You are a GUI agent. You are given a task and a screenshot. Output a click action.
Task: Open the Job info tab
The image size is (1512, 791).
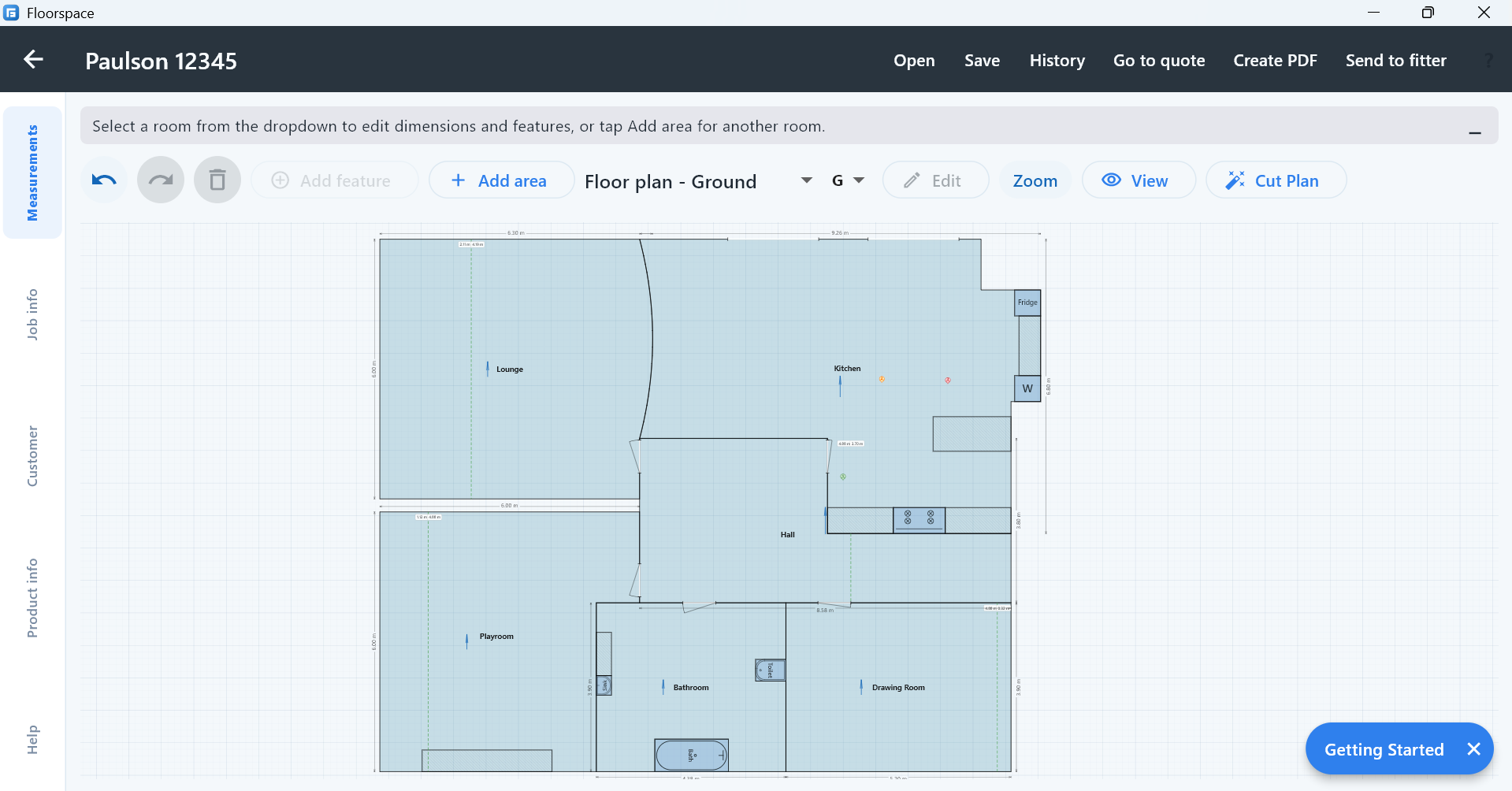tap(32, 314)
